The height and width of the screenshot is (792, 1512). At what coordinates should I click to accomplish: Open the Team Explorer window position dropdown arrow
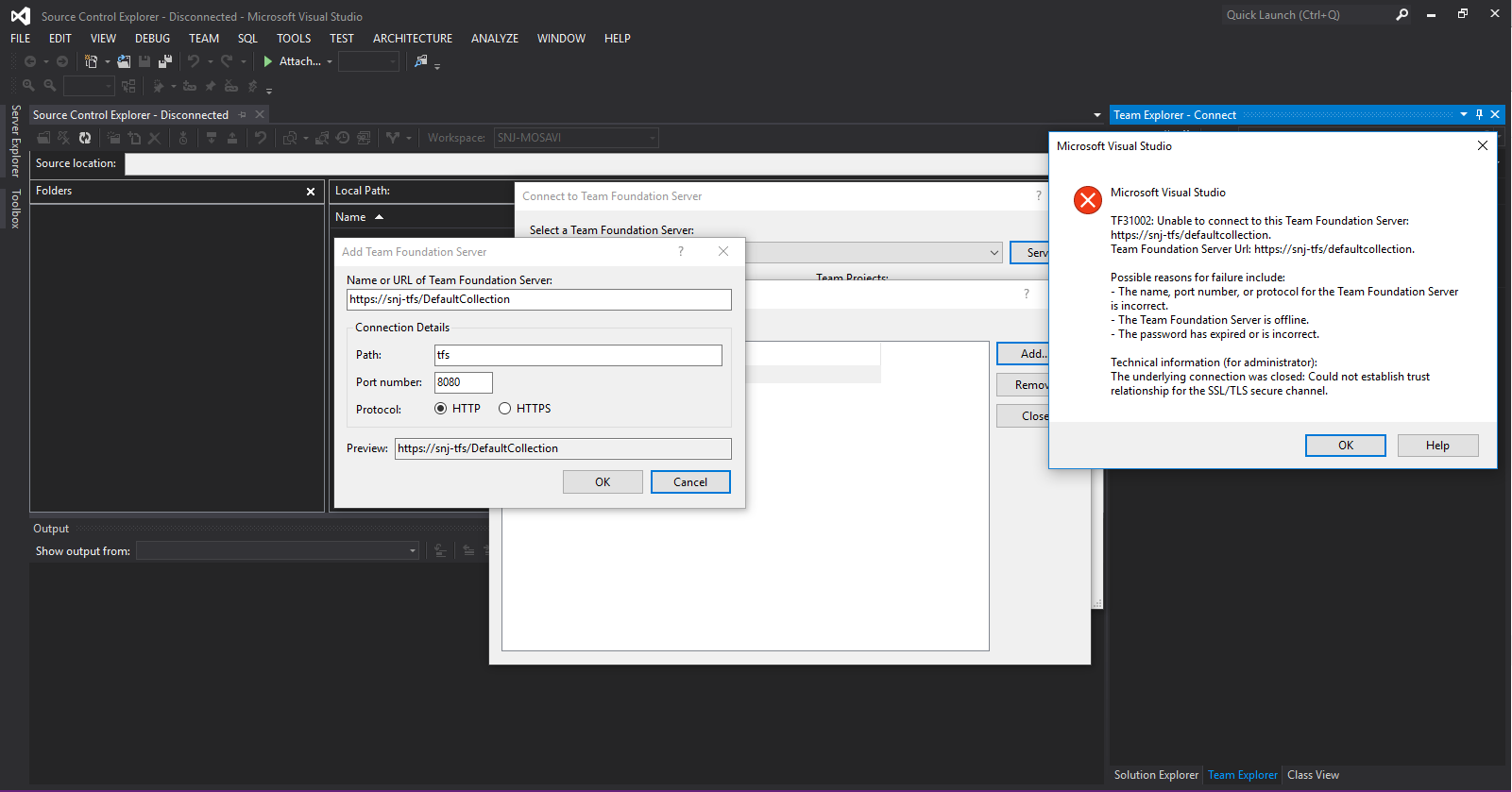[x=1464, y=114]
